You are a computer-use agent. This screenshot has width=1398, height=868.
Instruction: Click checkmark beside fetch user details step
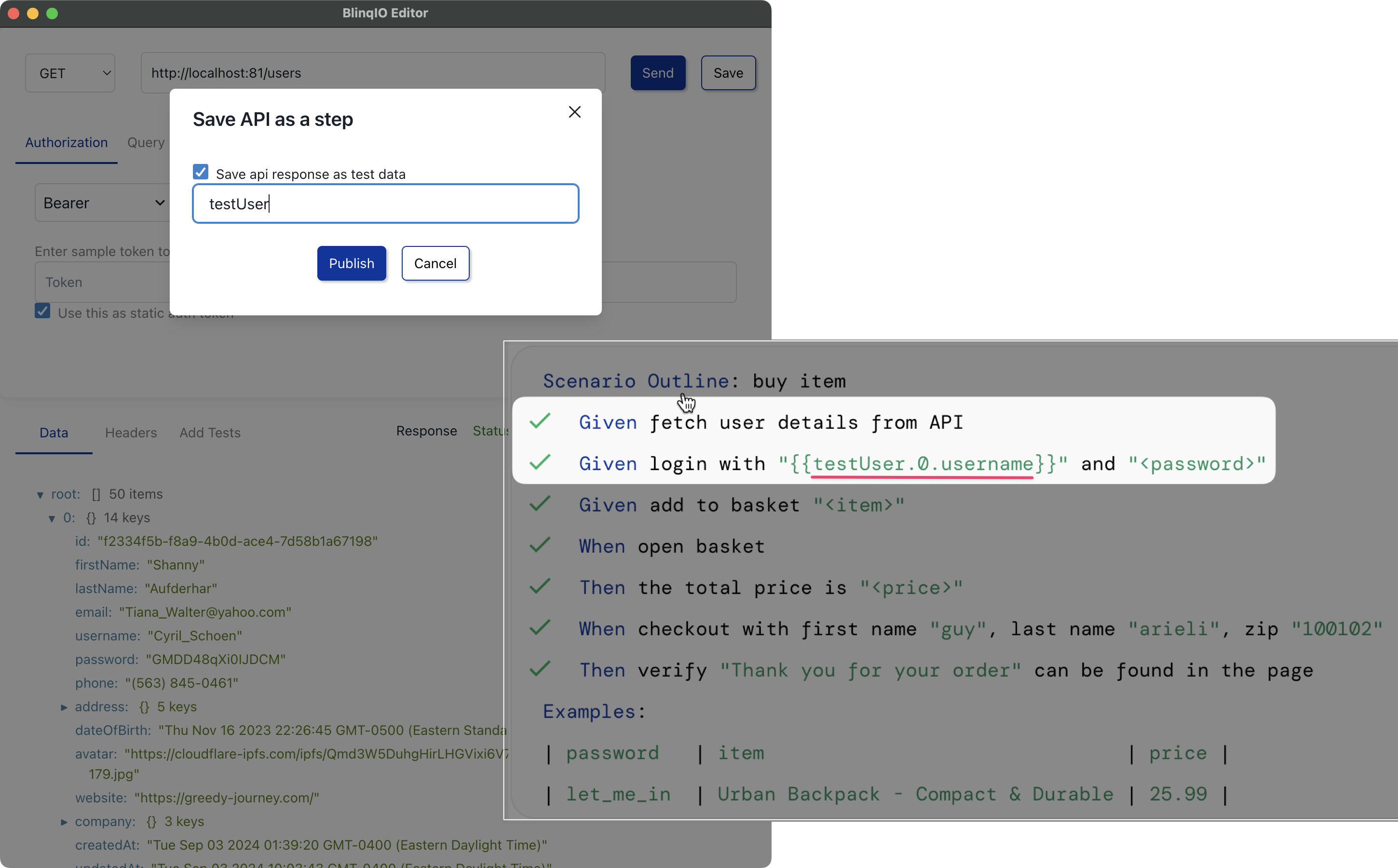pyautogui.click(x=540, y=421)
